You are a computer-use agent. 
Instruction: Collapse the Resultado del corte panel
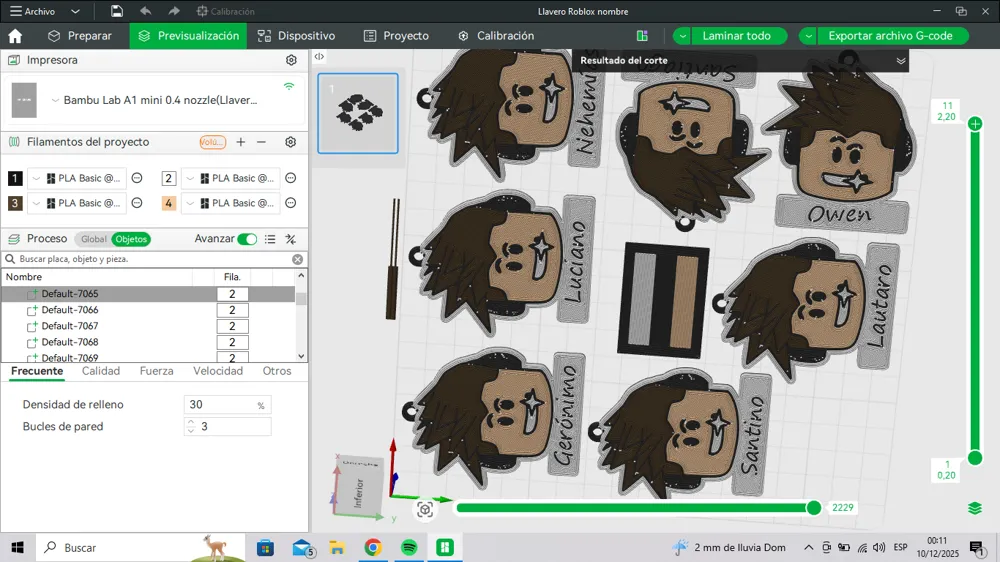tap(901, 61)
